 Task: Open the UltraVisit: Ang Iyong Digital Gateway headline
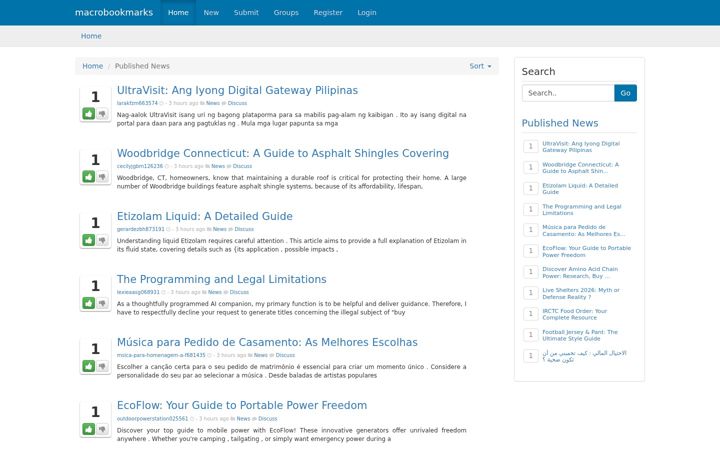(x=237, y=90)
